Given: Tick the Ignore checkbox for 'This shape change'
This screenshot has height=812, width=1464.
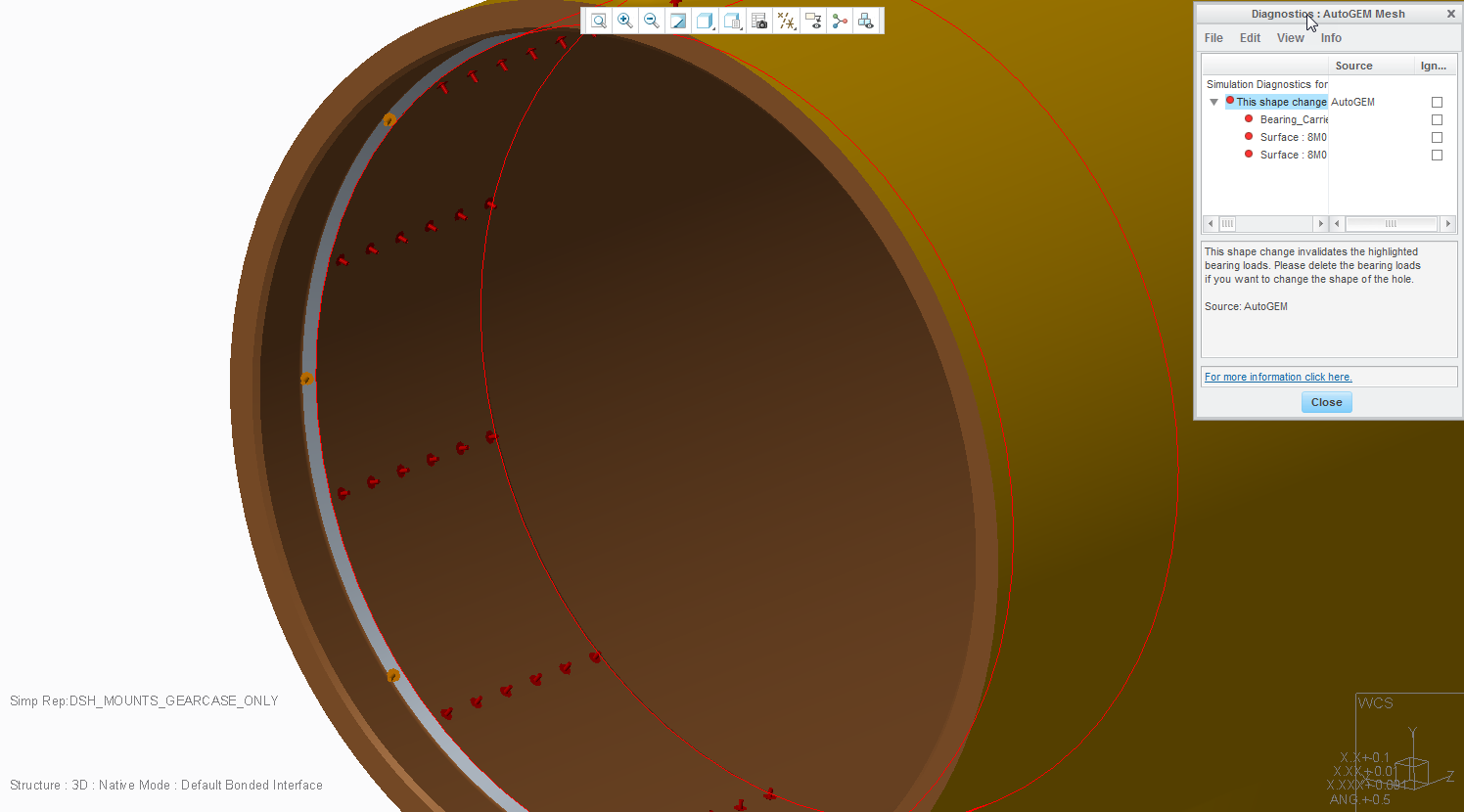Looking at the screenshot, I should [1437, 102].
